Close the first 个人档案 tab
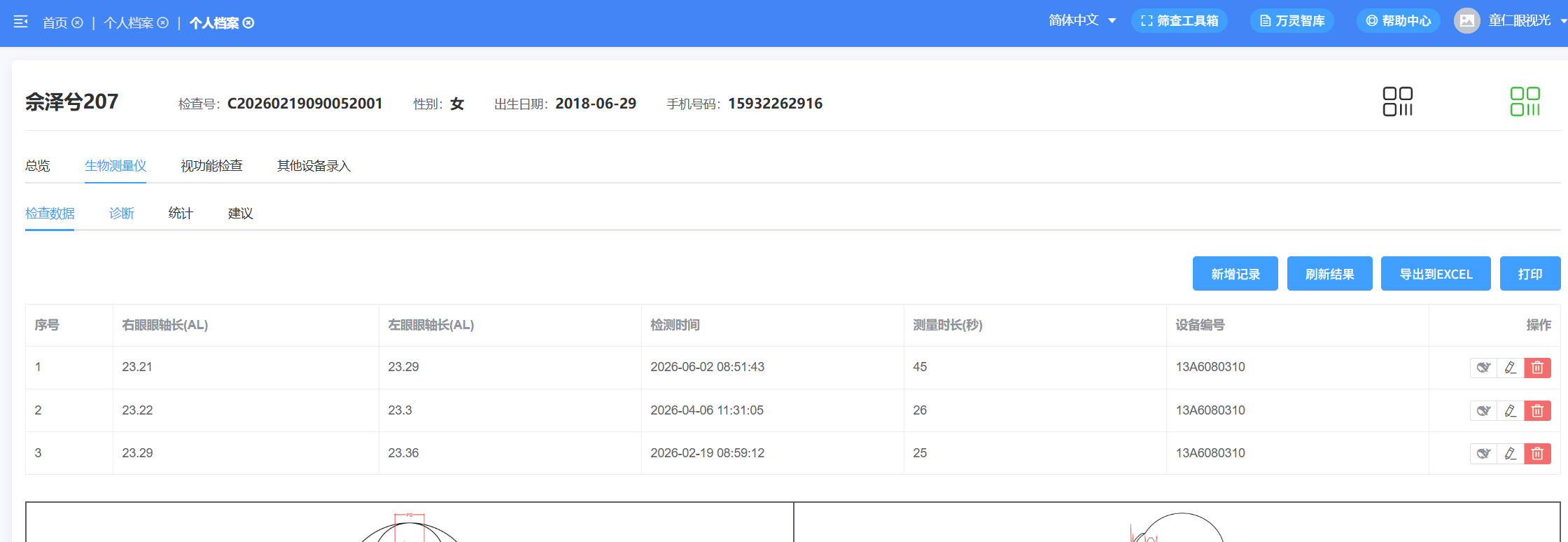The height and width of the screenshot is (542, 1568). [x=163, y=23]
